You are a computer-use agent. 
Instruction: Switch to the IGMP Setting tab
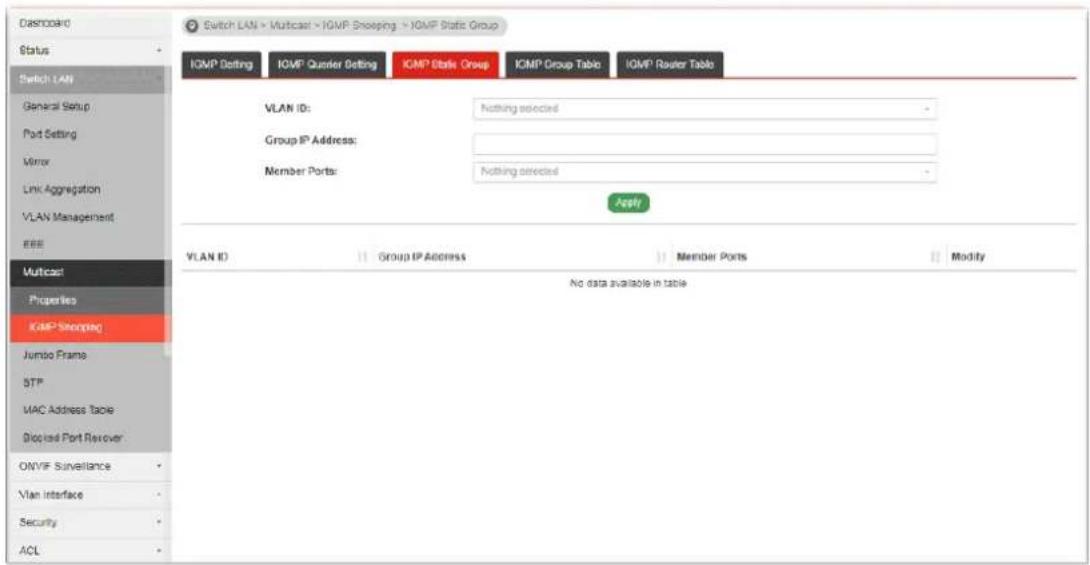click(222, 65)
